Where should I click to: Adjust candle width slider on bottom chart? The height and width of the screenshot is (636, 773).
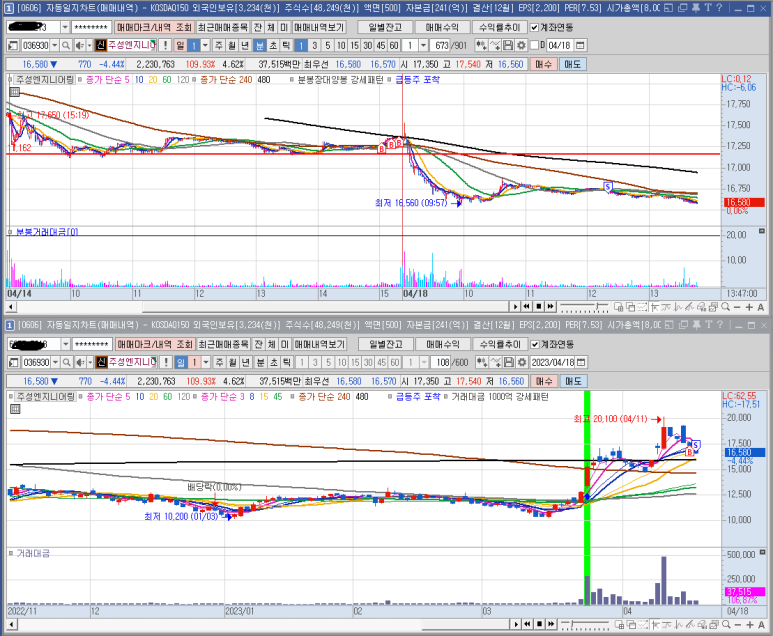(585, 625)
